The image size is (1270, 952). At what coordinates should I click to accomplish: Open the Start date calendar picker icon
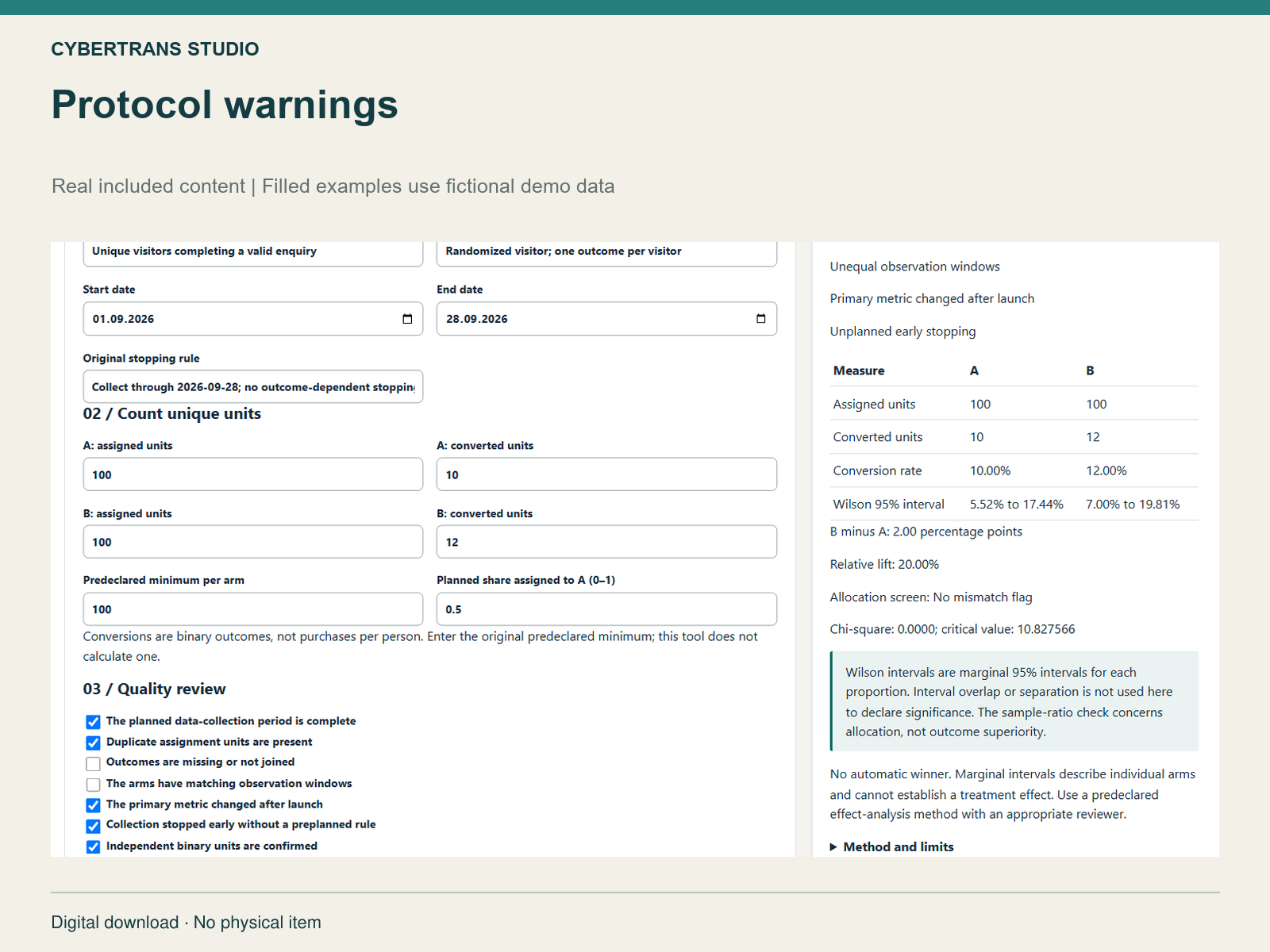click(407, 319)
